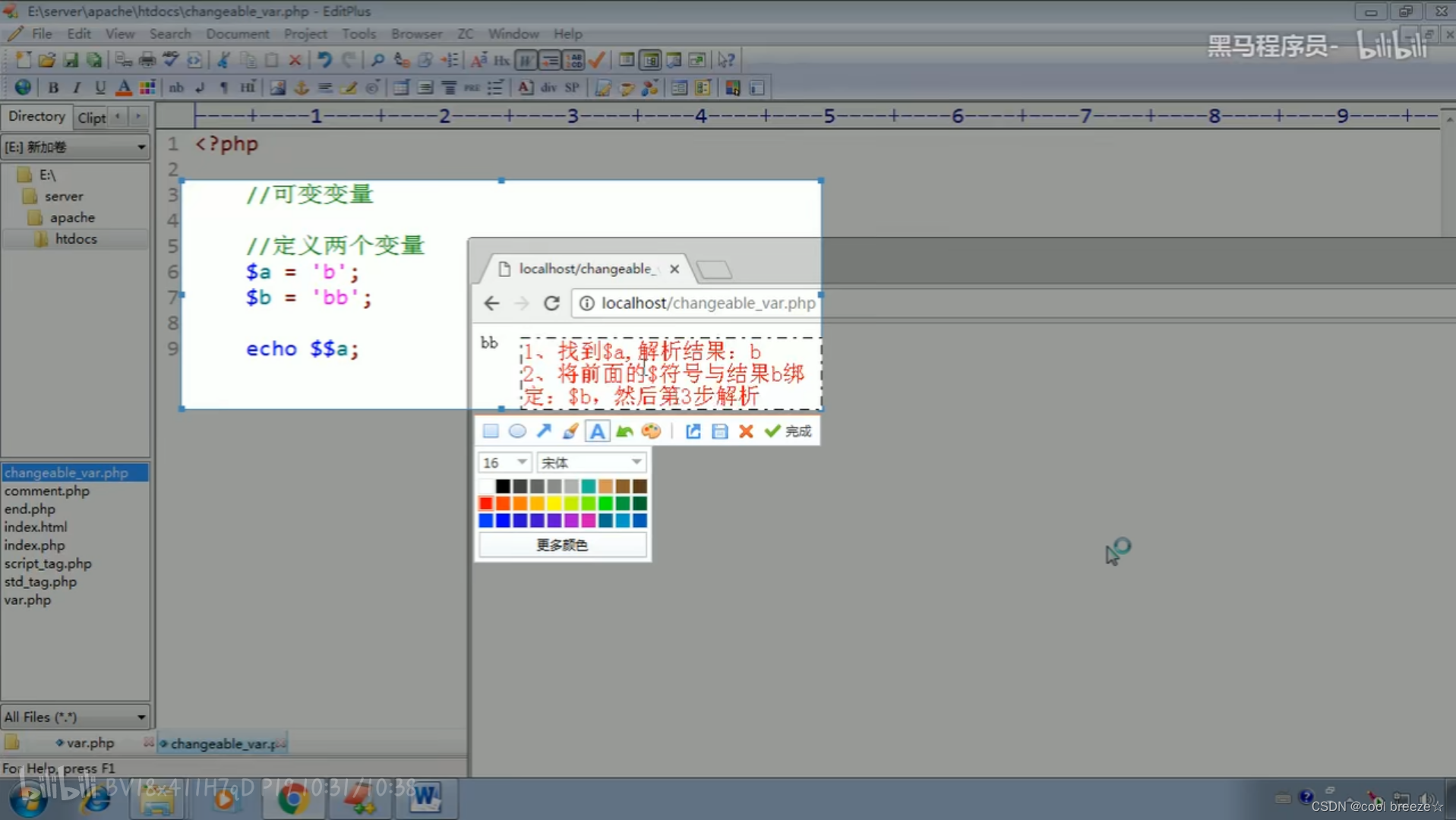Toggle the auto indent button
The height and width of the screenshot is (820, 1456).
click(x=550, y=60)
